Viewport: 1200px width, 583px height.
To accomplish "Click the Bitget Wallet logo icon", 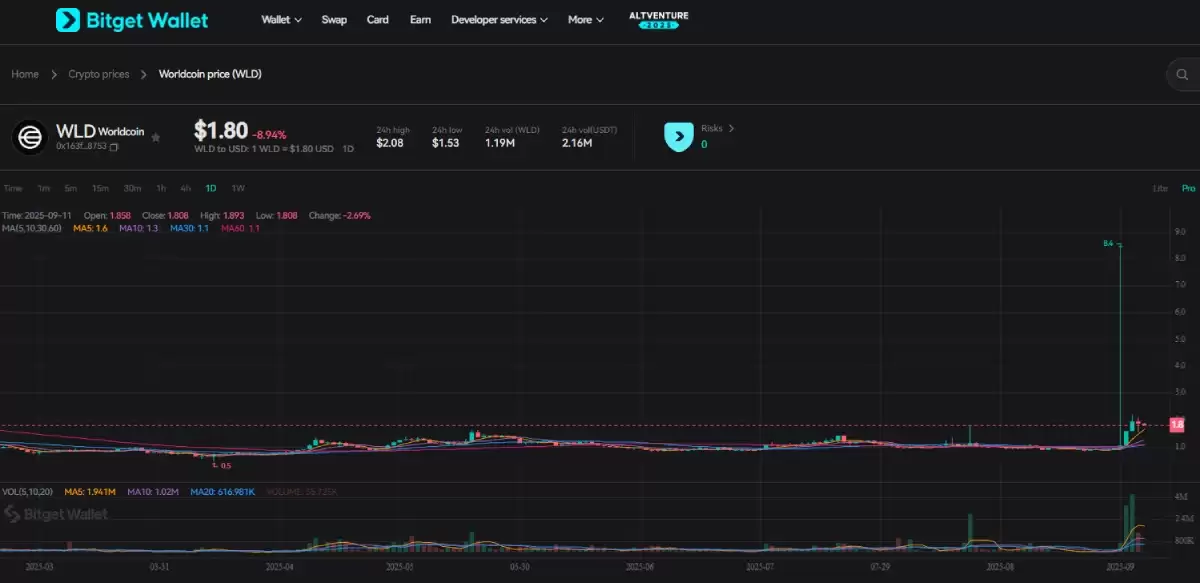I will coord(66,20).
